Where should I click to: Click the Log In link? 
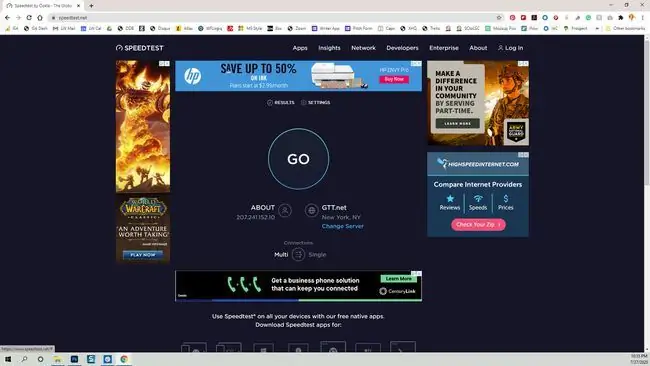pyautogui.click(x=510, y=48)
